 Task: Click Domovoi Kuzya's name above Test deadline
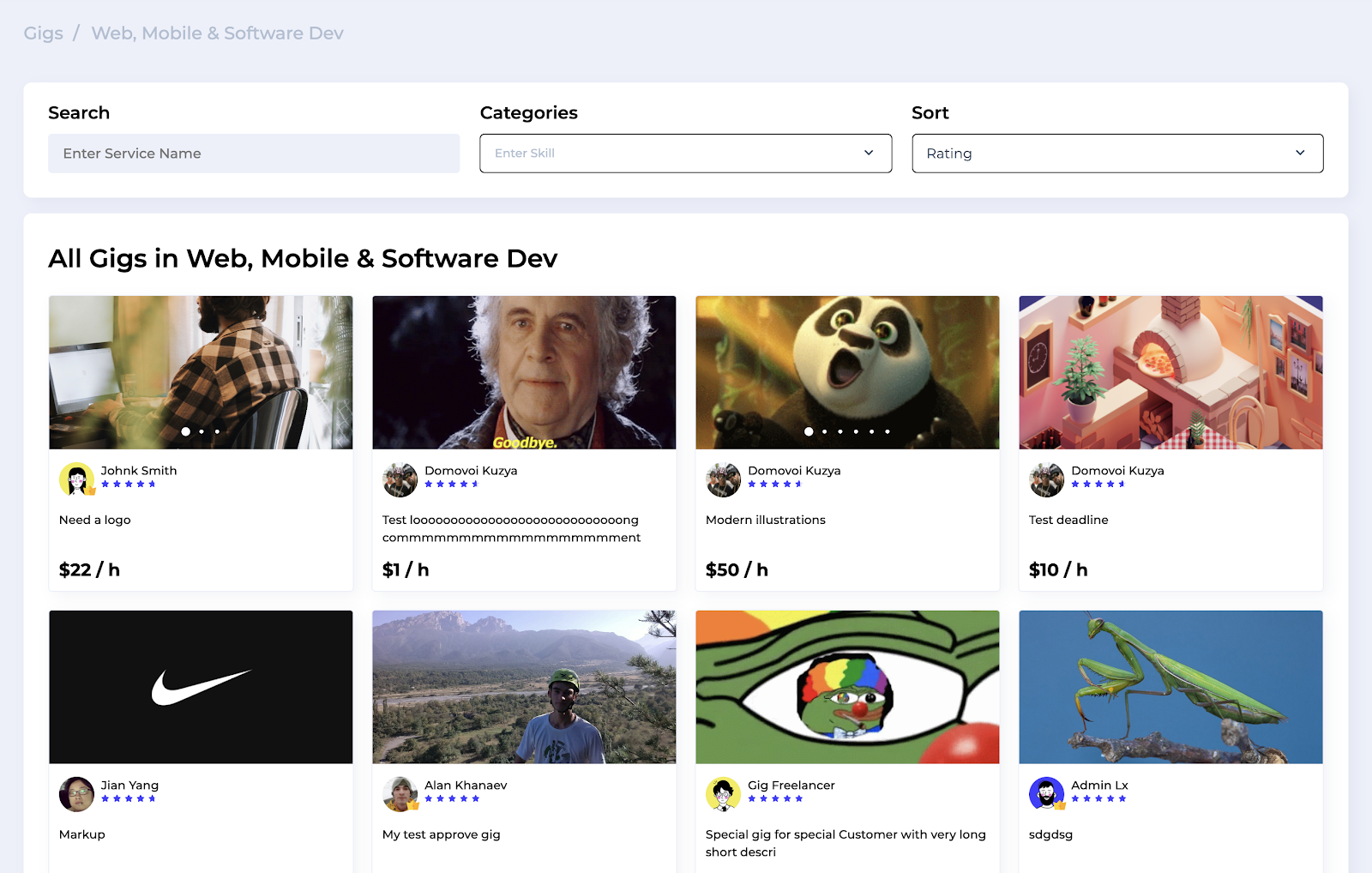1117,471
